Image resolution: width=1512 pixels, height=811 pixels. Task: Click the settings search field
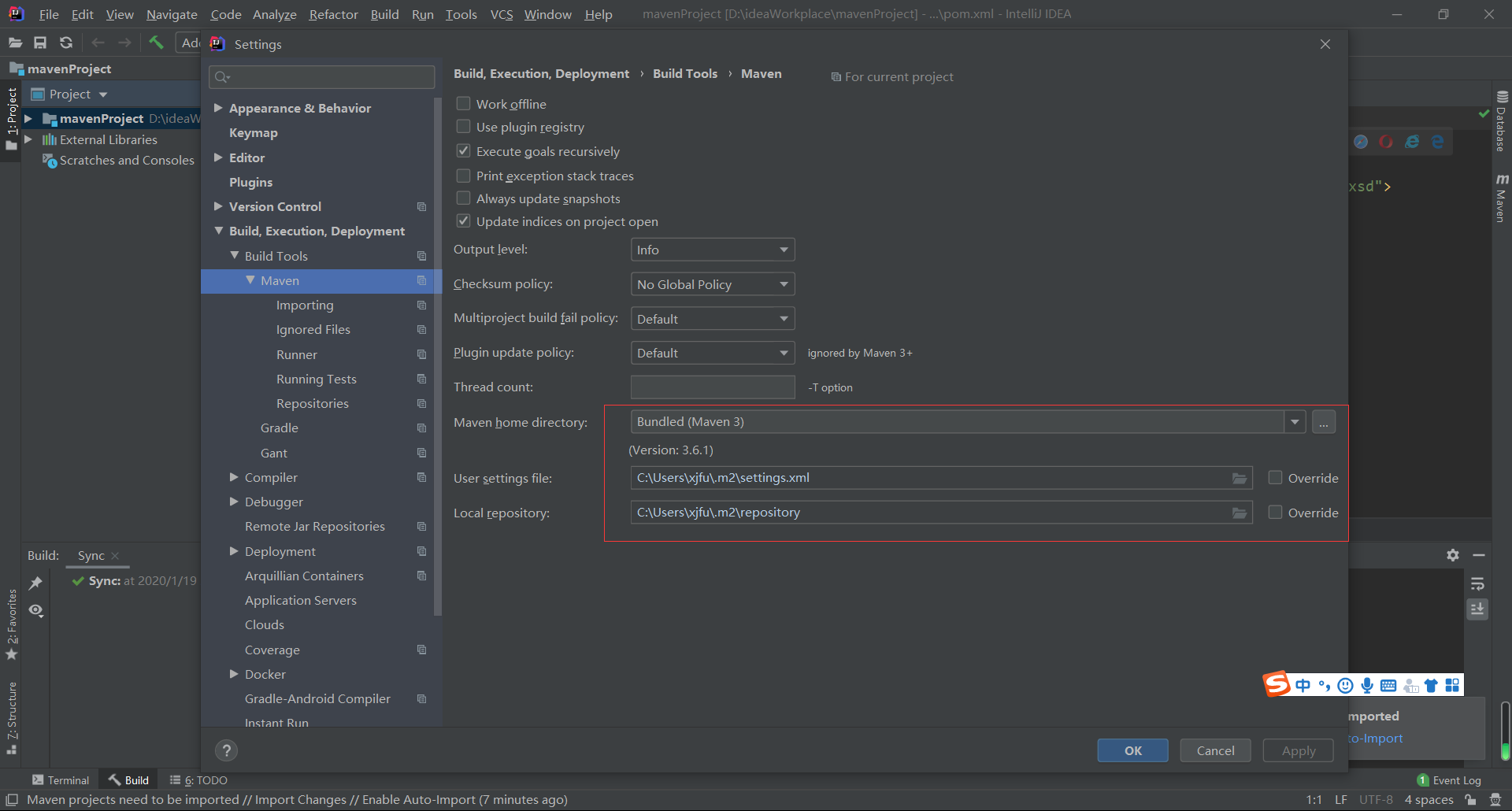(x=321, y=76)
